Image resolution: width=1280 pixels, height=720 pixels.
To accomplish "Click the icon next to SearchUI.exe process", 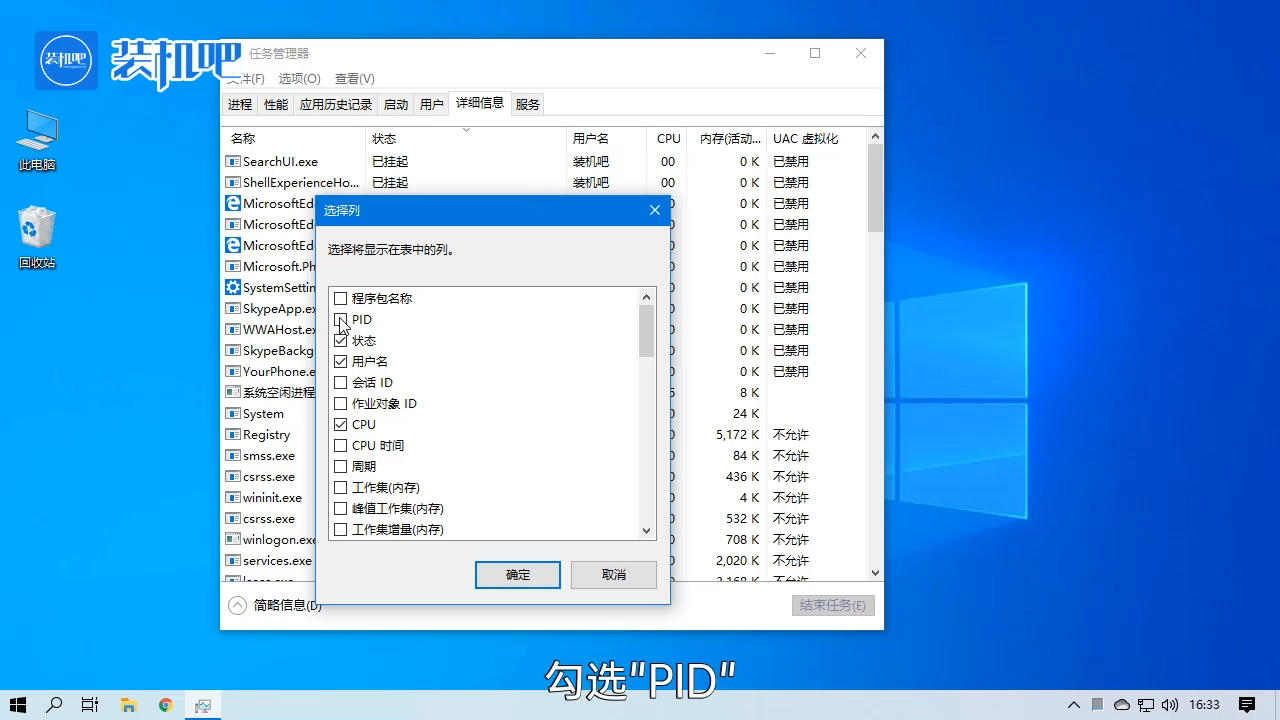I will (x=232, y=161).
